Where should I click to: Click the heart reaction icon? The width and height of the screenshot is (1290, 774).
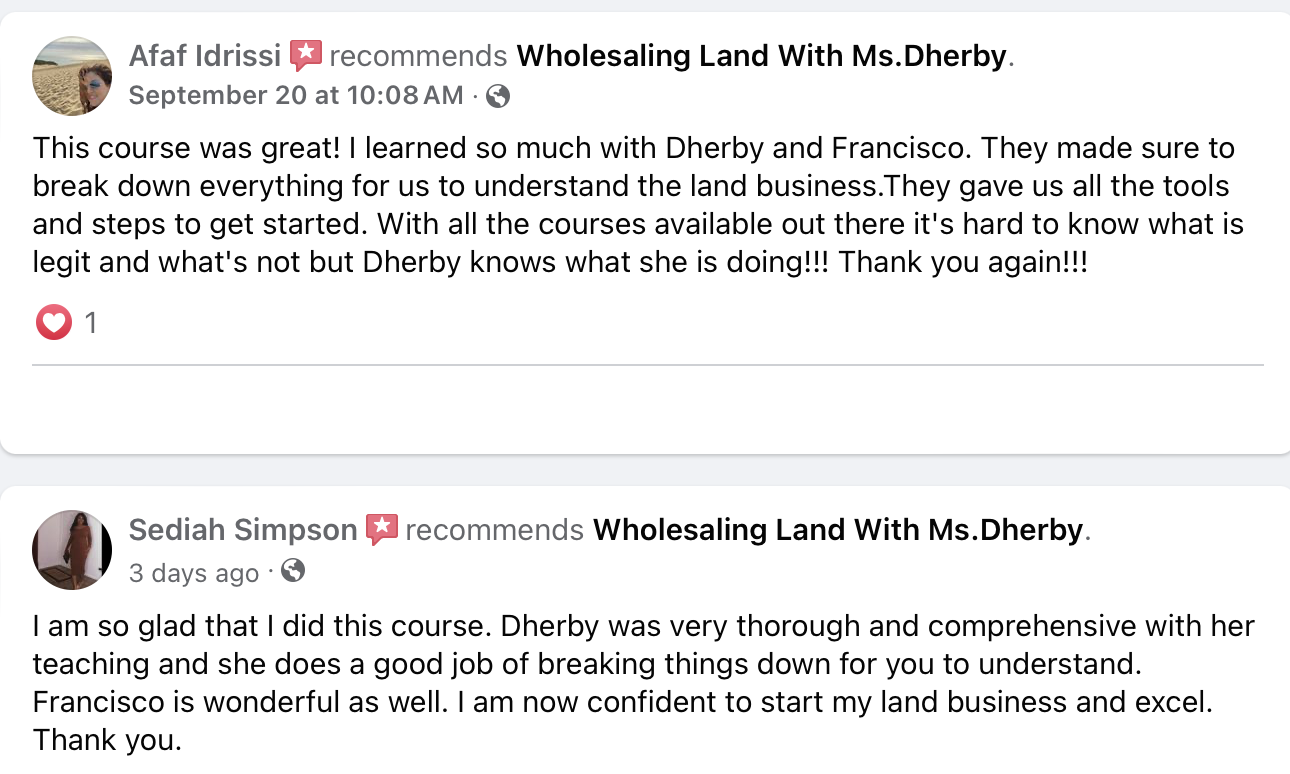[x=54, y=323]
